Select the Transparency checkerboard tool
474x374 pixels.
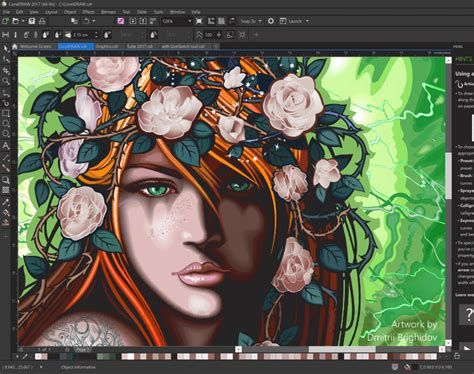point(6,190)
